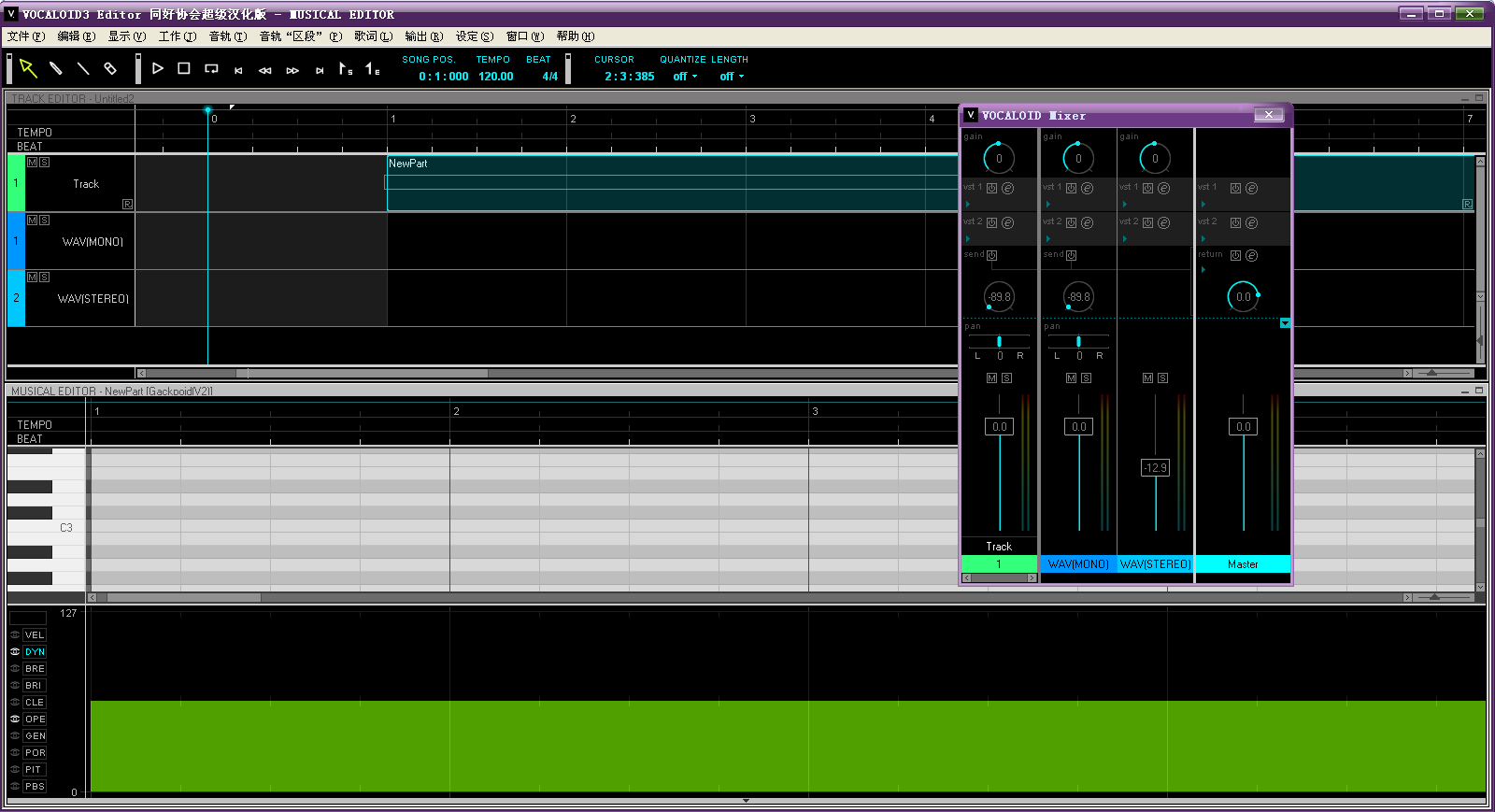Open vst 2 editor on WAV(MONO) channel
The image size is (1495, 812).
point(1087,222)
